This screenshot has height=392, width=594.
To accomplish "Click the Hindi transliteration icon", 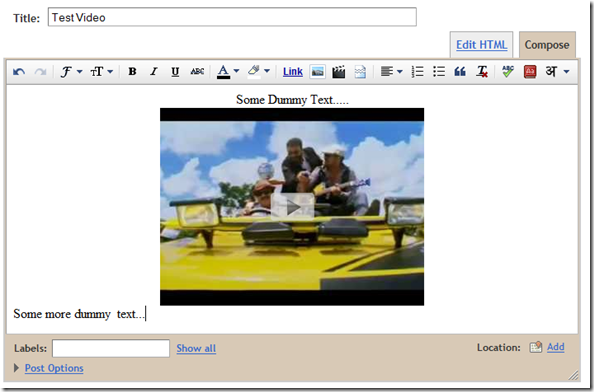I will click(x=551, y=71).
